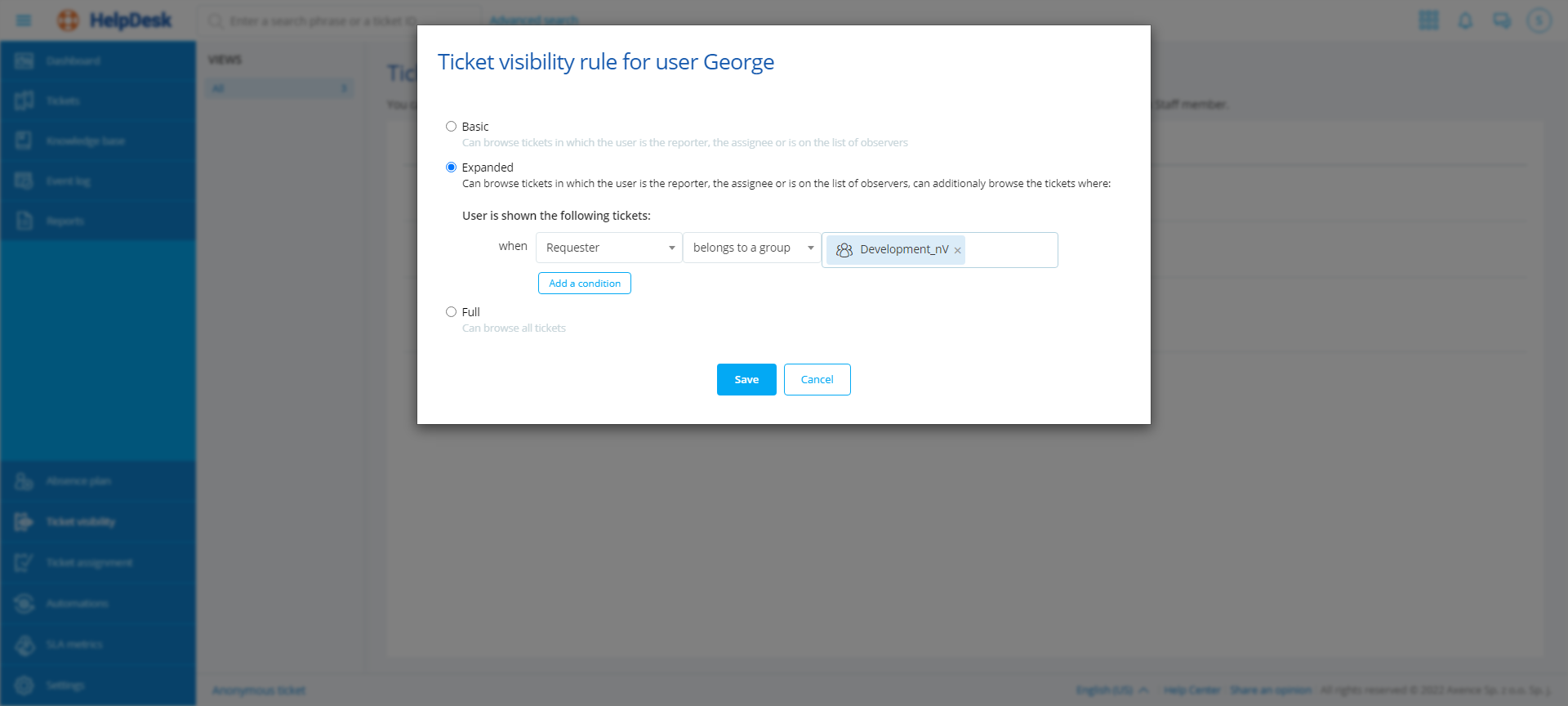Open Knowledge base from sidebar

point(85,141)
